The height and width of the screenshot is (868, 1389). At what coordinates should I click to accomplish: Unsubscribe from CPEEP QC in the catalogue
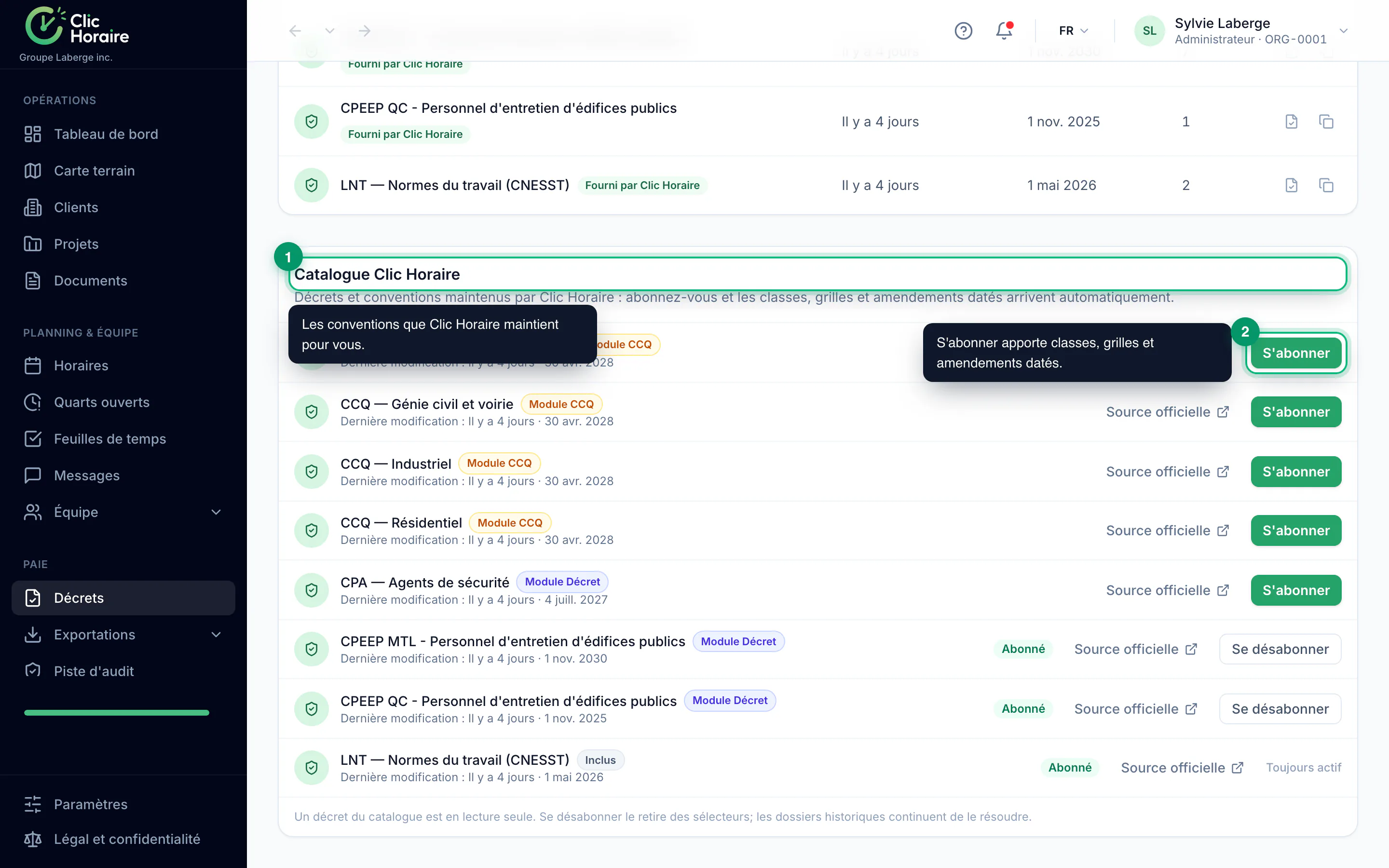[1280, 709]
